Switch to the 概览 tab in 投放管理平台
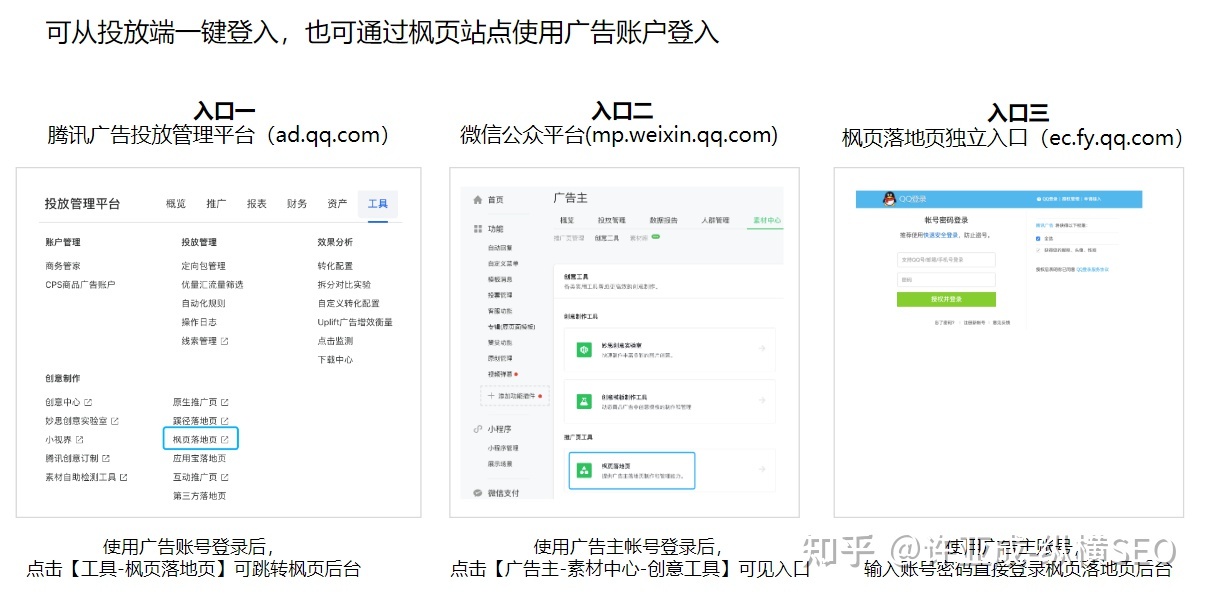Screen dimensions: 1207x601 (x=176, y=204)
